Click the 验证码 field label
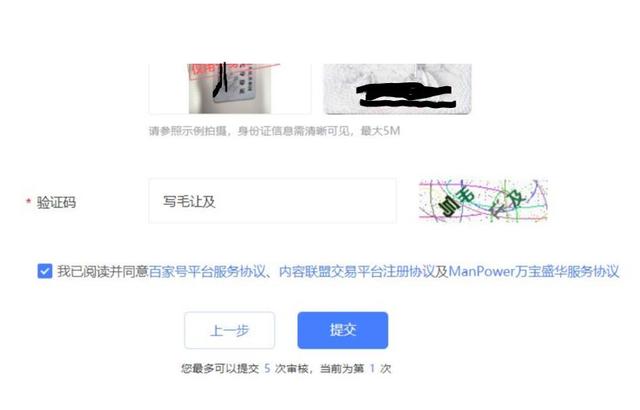 click(56, 202)
